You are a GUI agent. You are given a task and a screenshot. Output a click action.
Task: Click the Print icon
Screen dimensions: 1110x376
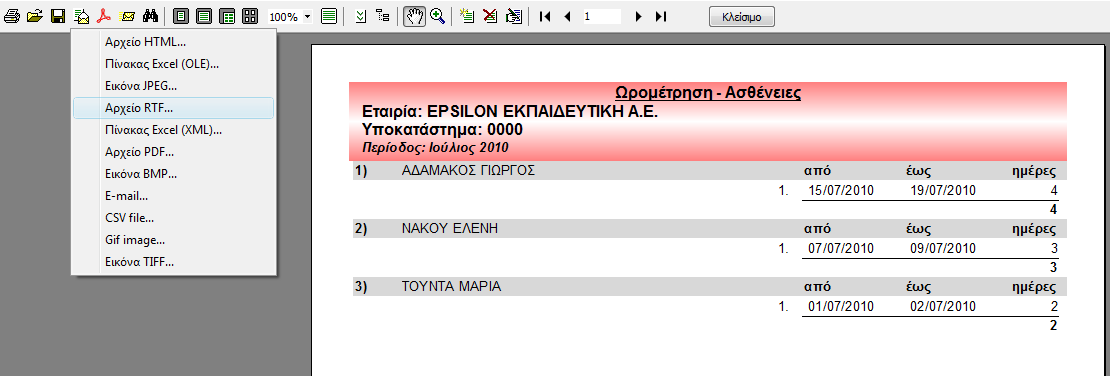coord(11,16)
